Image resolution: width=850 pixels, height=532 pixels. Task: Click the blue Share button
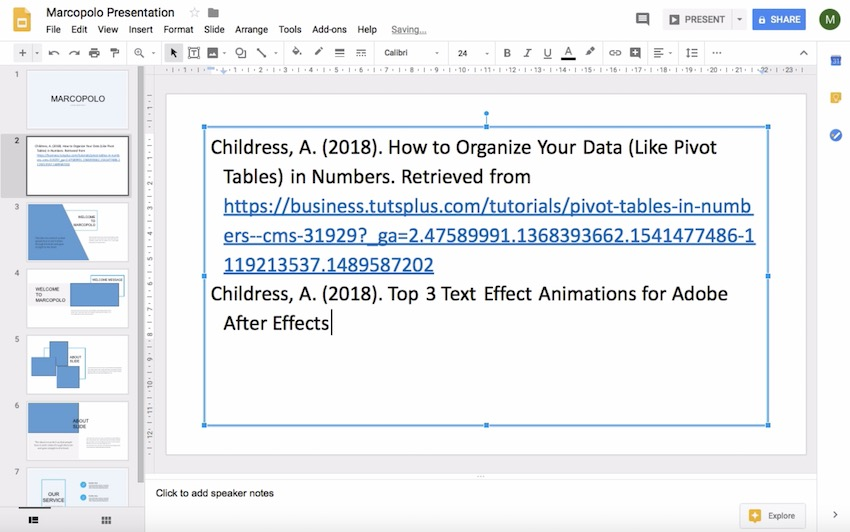pos(779,19)
